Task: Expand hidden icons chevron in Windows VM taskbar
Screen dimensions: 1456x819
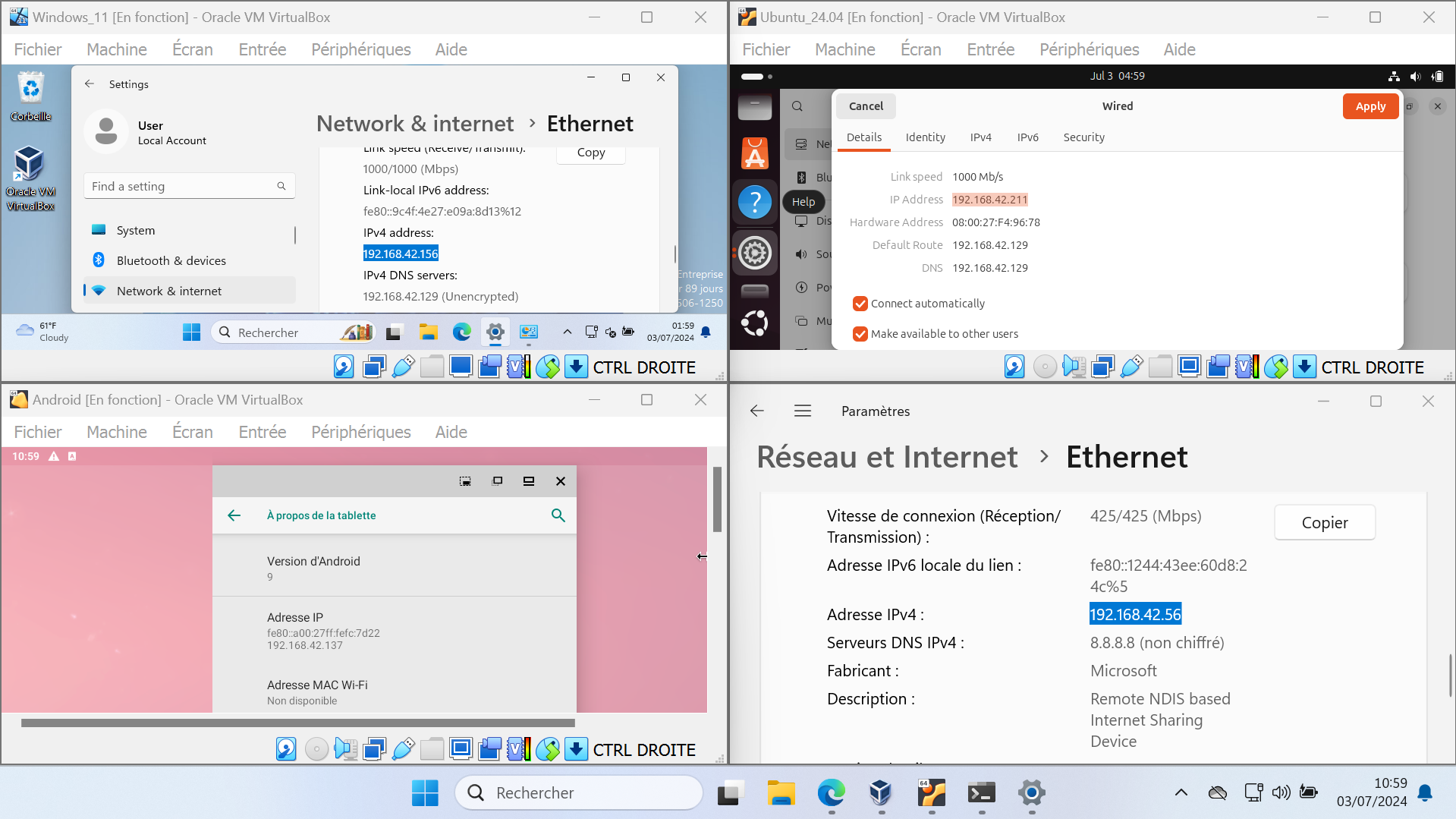Action: pyautogui.click(x=567, y=332)
